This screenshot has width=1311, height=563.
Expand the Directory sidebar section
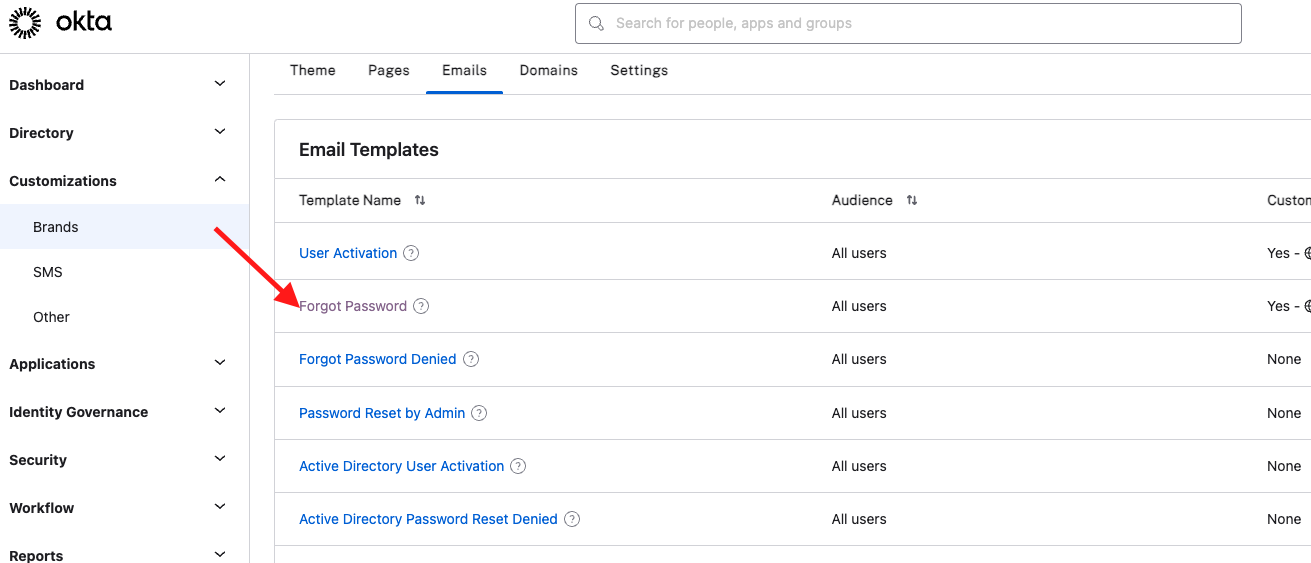pyautogui.click(x=220, y=132)
